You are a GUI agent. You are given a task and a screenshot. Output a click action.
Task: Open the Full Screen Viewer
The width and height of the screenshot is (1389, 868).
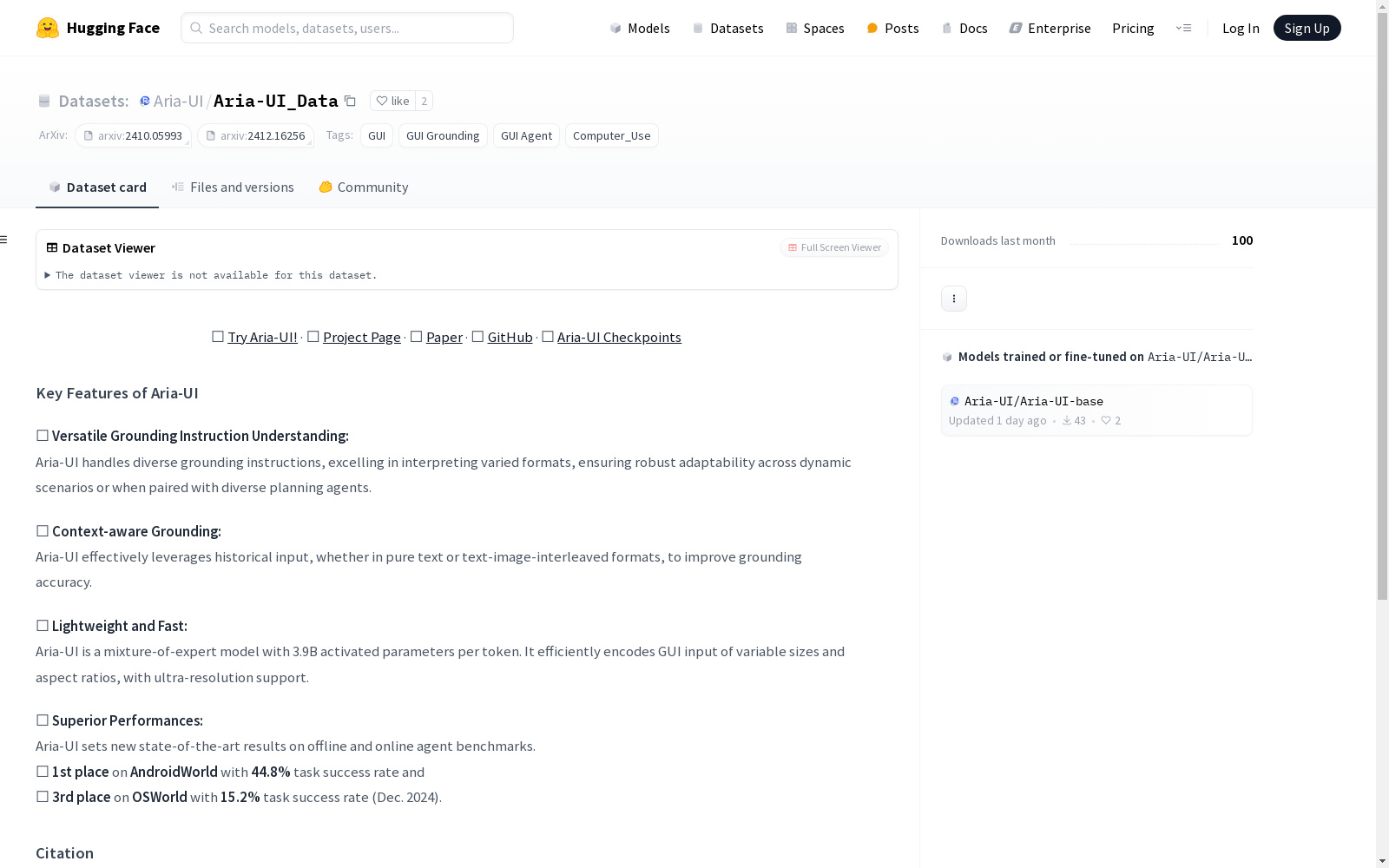point(834,247)
